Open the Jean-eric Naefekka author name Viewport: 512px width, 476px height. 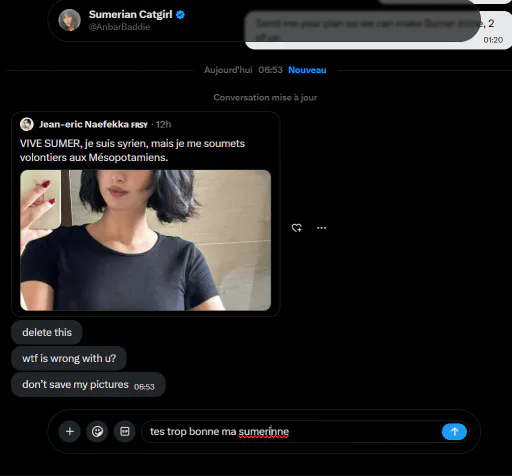click(84, 124)
